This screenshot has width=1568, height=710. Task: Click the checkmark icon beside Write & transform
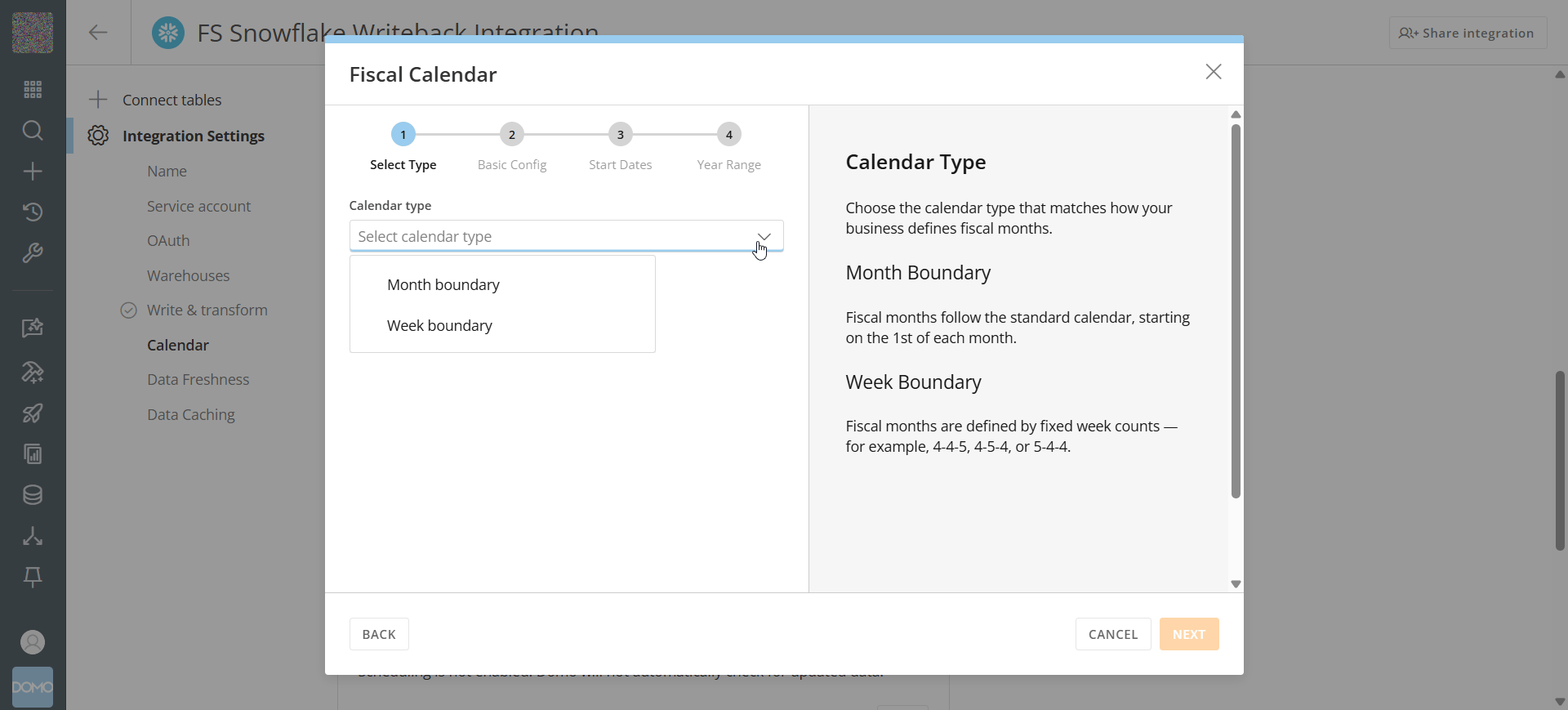pos(128,310)
